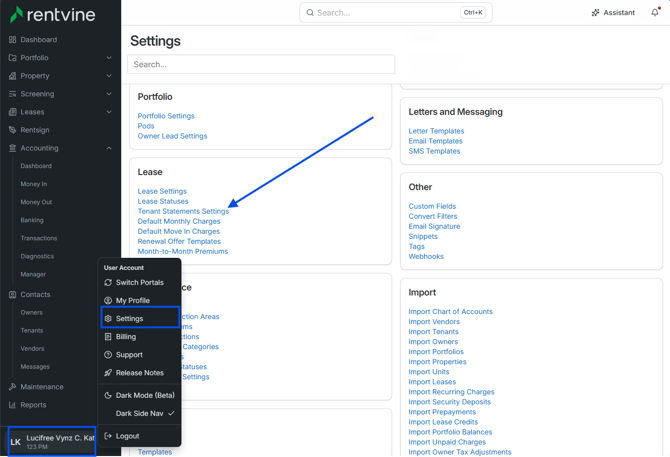Open Import Leases link
This screenshot has height=457, width=670.
pyautogui.click(x=432, y=382)
